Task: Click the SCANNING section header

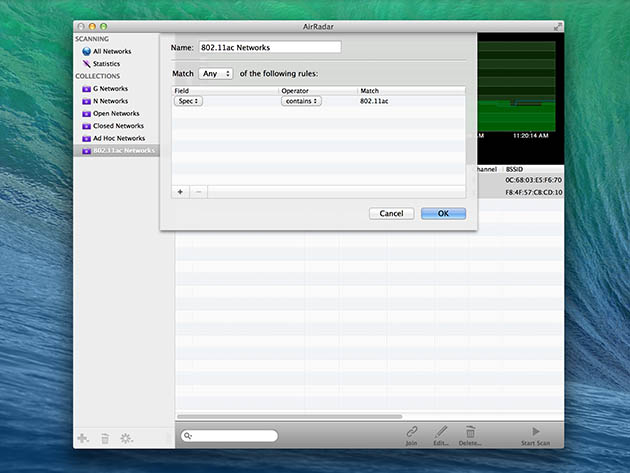Action: click(92, 39)
